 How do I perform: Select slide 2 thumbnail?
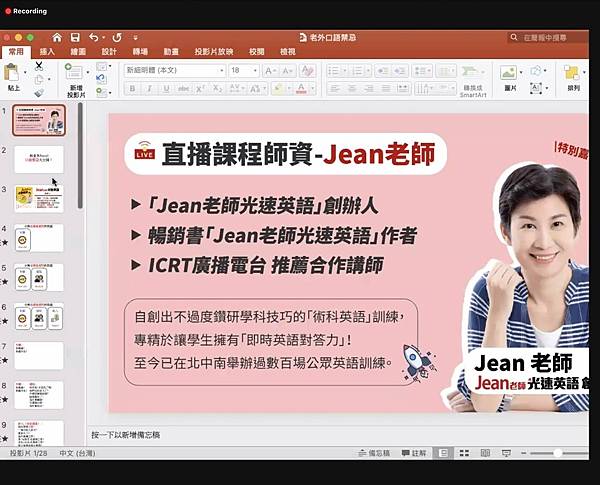39,159
